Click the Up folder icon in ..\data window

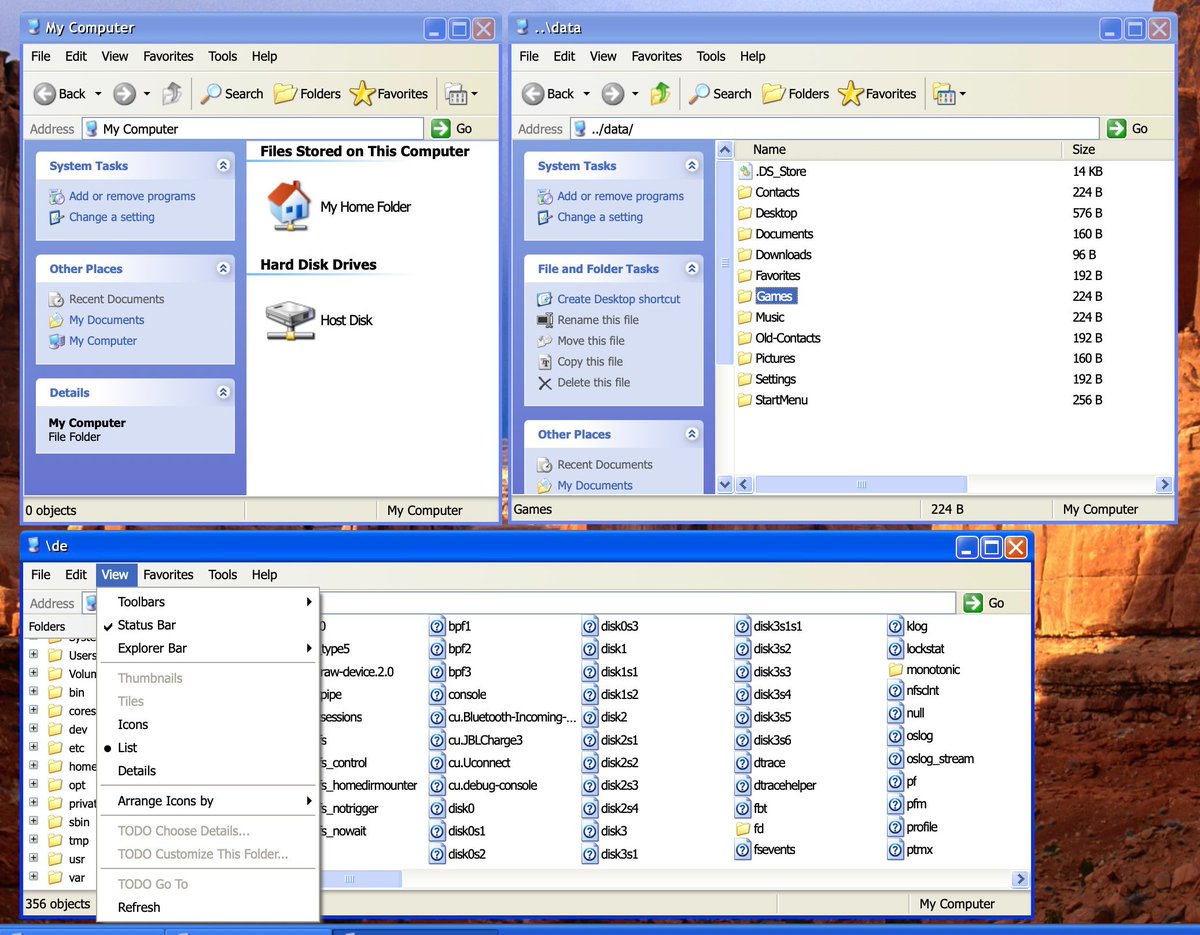(660, 94)
